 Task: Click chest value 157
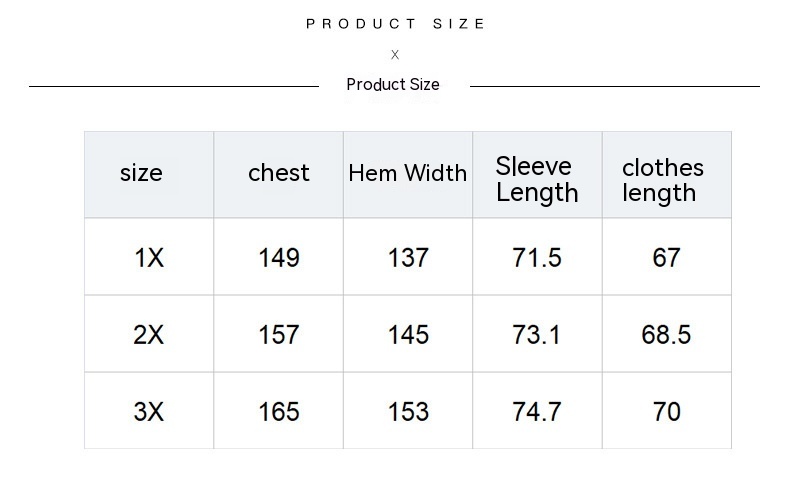click(279, 335)
